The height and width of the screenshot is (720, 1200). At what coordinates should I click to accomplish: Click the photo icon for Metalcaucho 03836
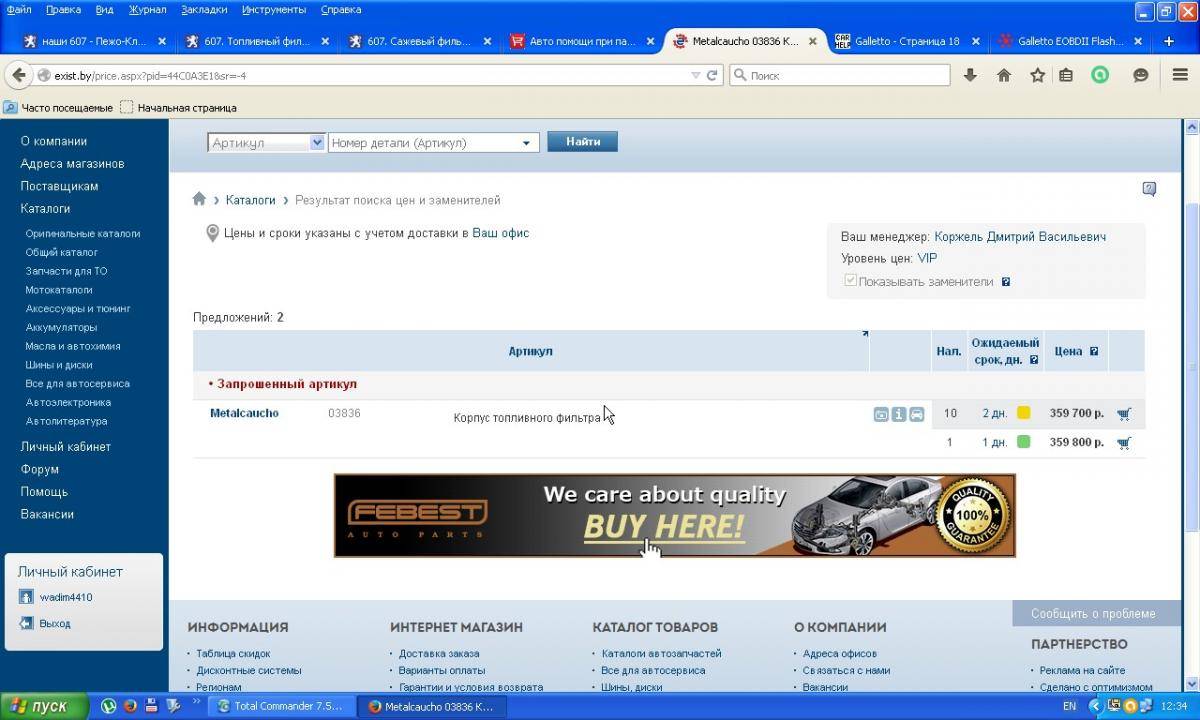pos(881,414)
